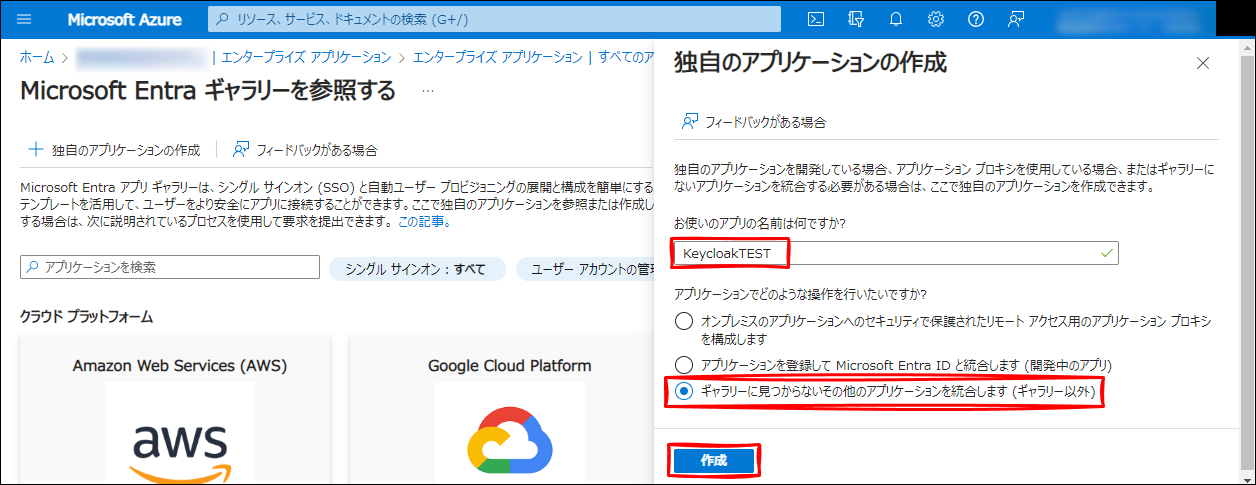This screenshot has height=485, width=1256.
Task: Click the feedback icon in top bar
Action: (x=1016, y=19)
